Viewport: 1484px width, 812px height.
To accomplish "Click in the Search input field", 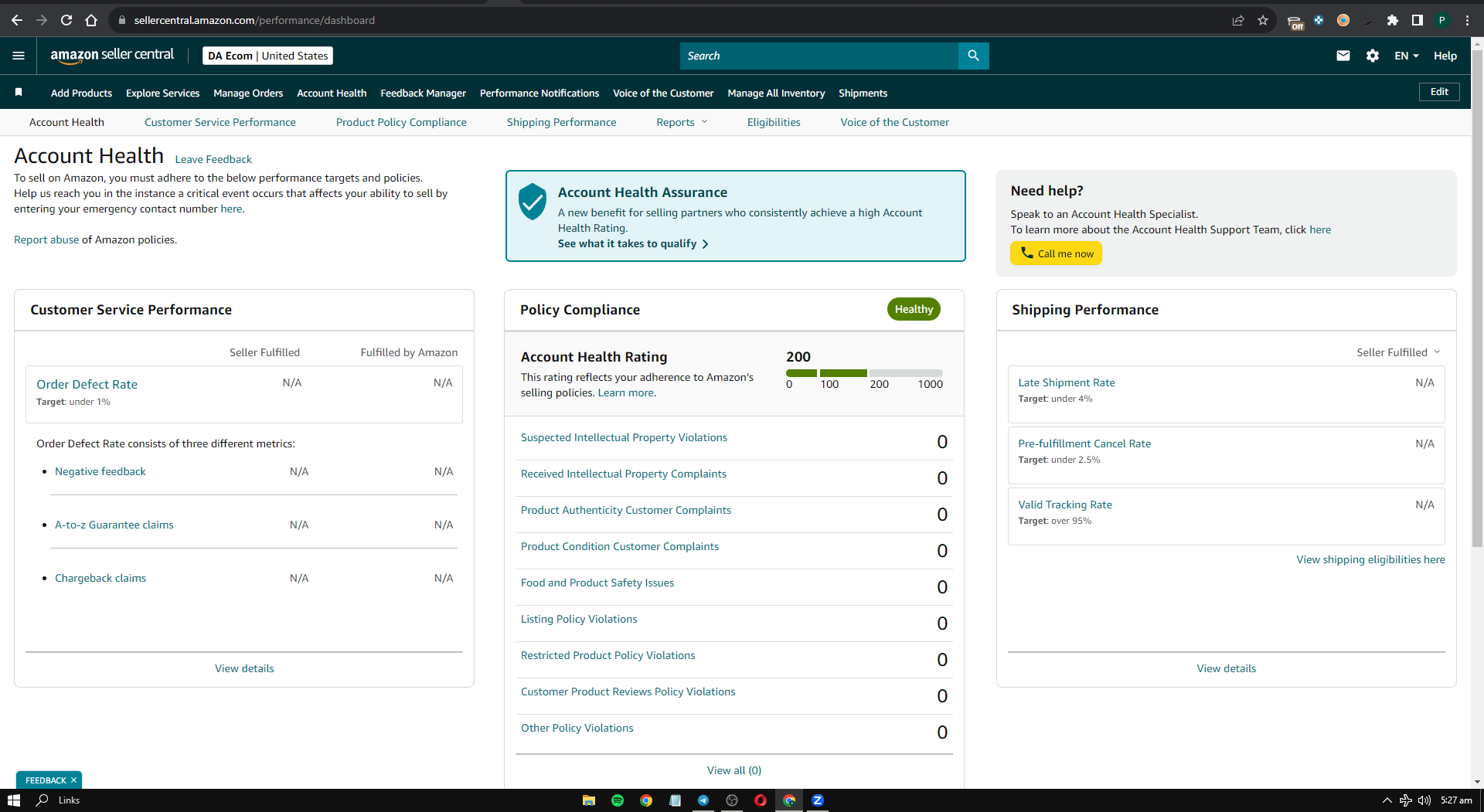I will coord(819,56).
